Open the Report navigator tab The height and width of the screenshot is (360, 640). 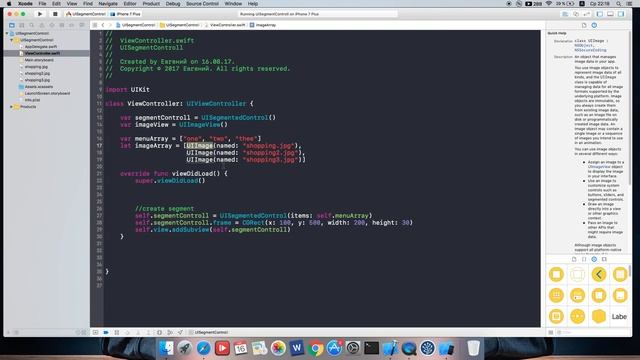[x=82, y=25]
